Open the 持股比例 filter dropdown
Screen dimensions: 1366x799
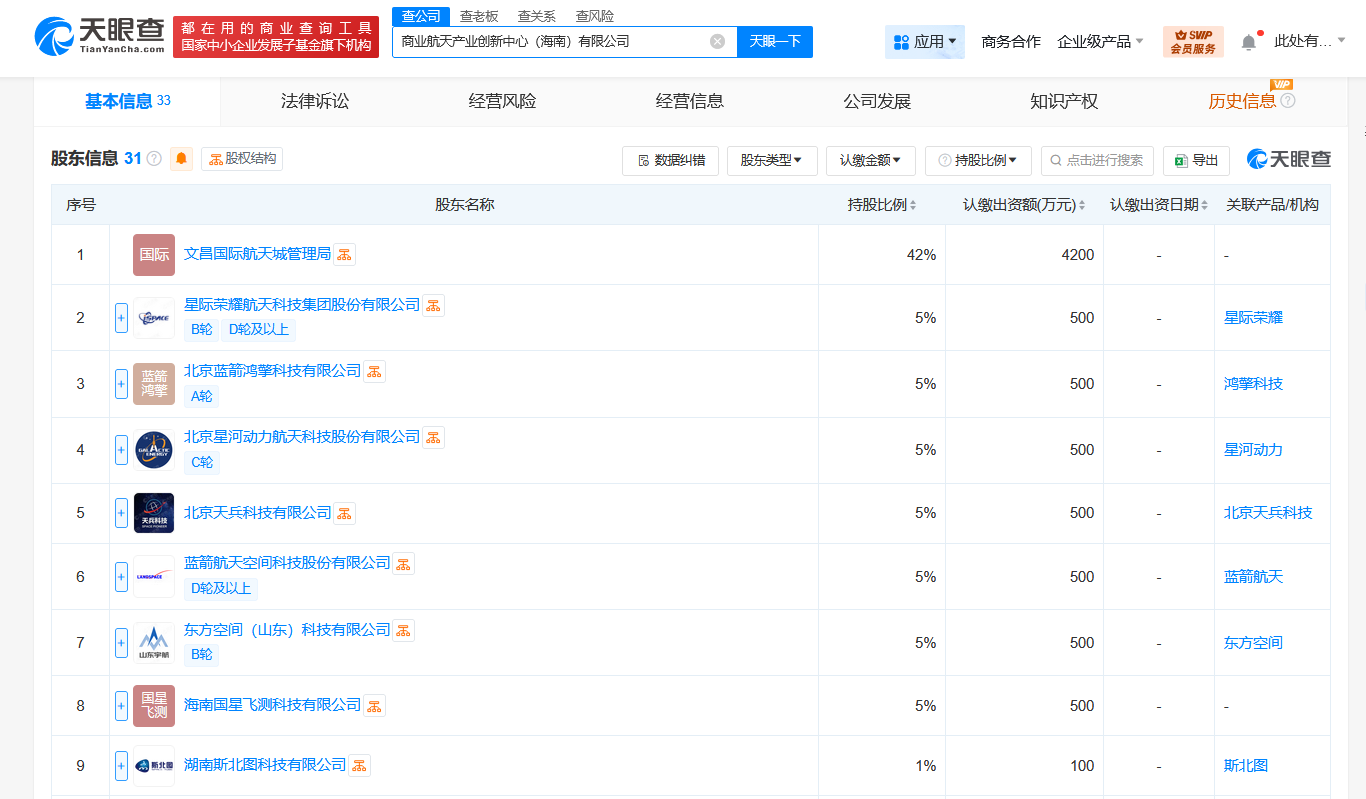click(978, 160)
